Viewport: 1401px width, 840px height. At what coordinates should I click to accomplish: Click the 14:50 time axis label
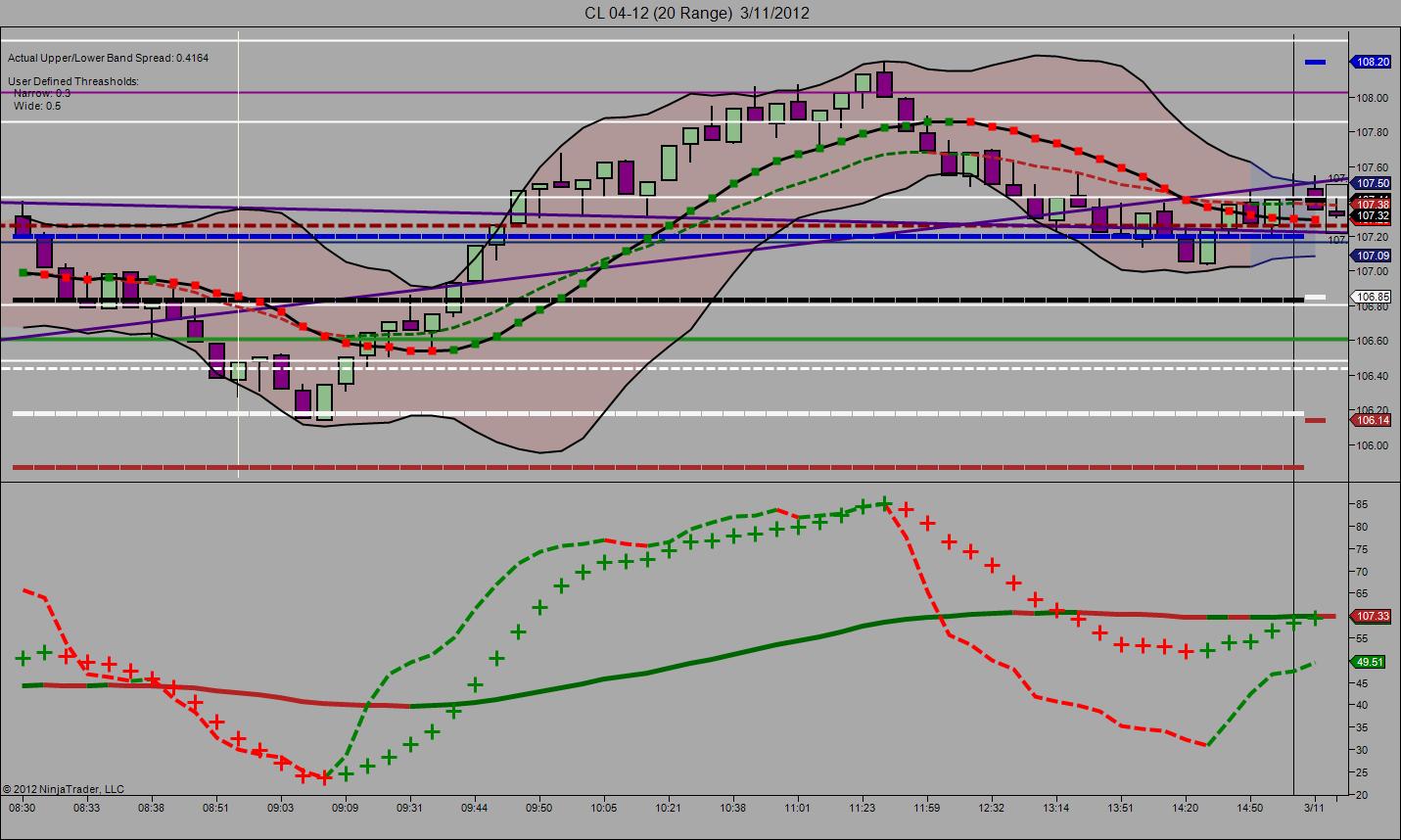point(1249,809)
